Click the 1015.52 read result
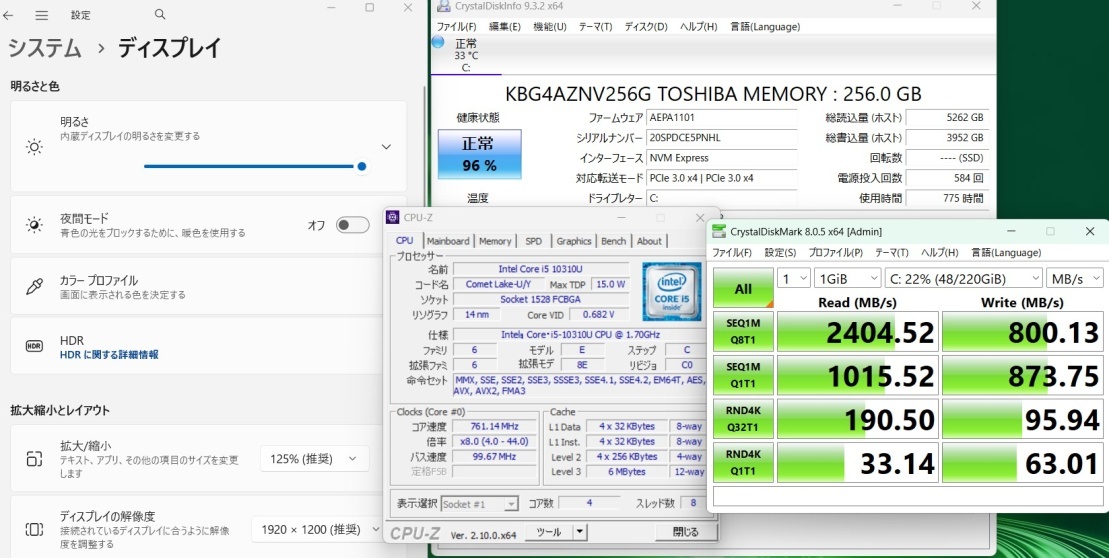 [857, 375]
